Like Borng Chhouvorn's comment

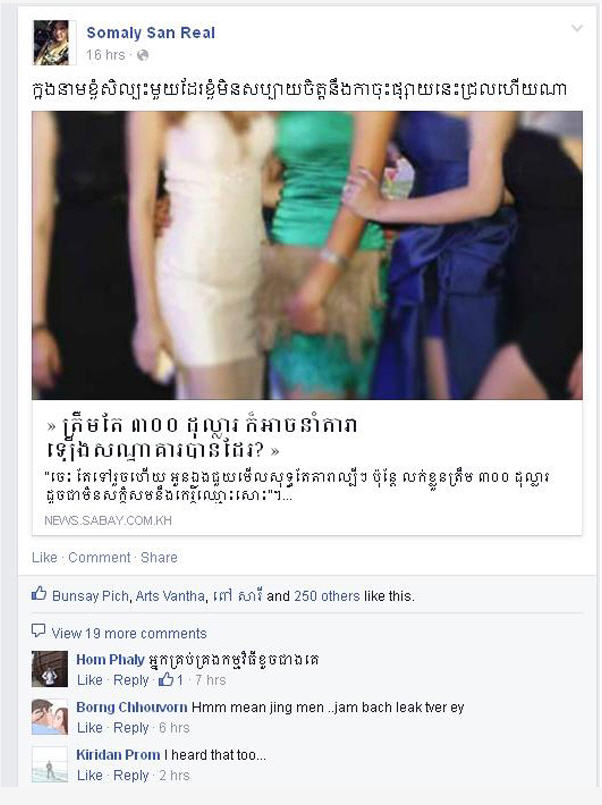click(90, 728)
